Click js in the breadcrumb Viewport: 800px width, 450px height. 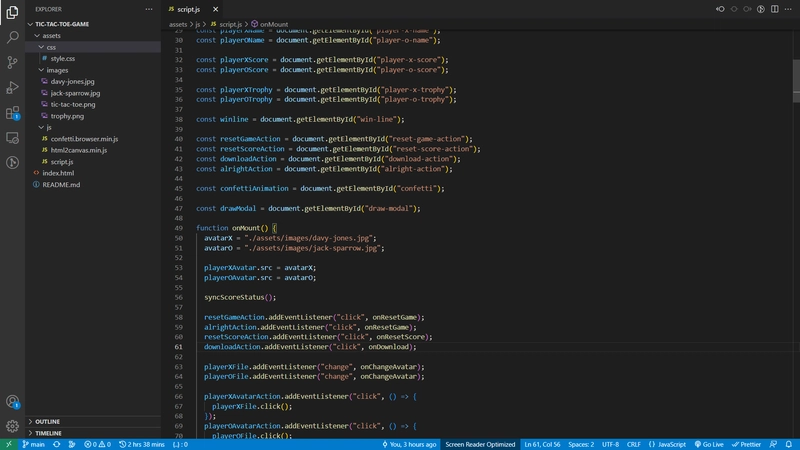pos(197,24)
